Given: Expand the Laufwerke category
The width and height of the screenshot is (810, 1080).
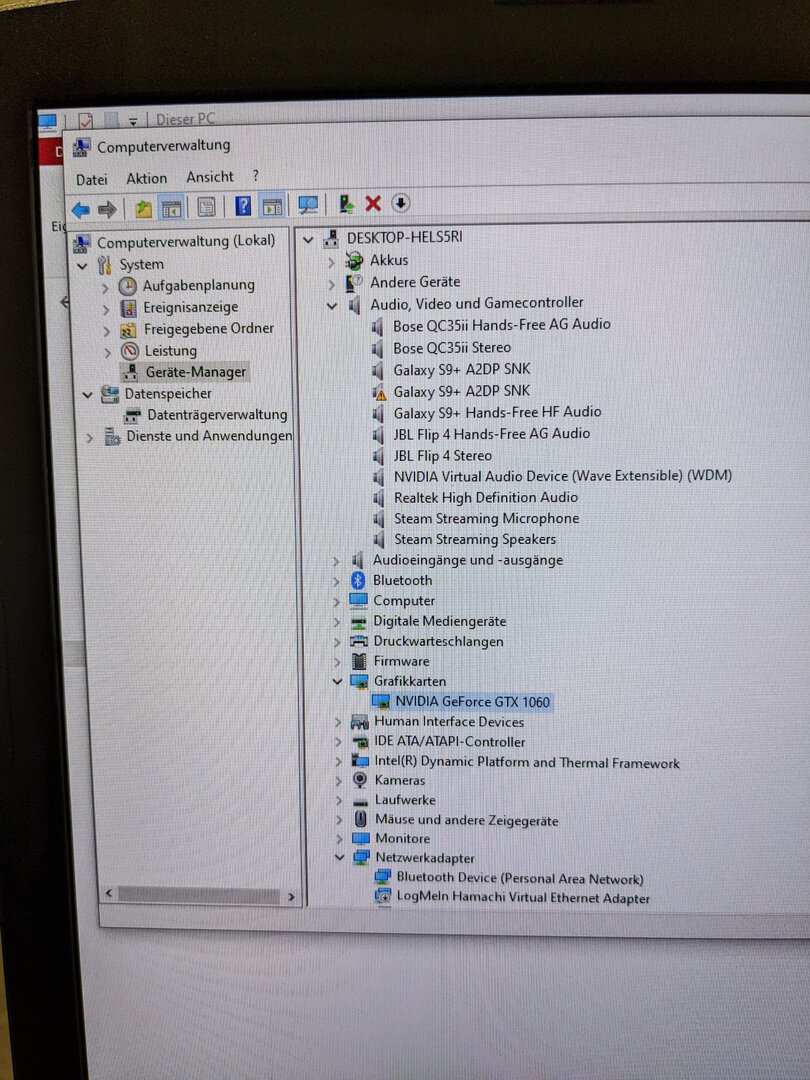Looking at the screenshot, I should (338, 800).
